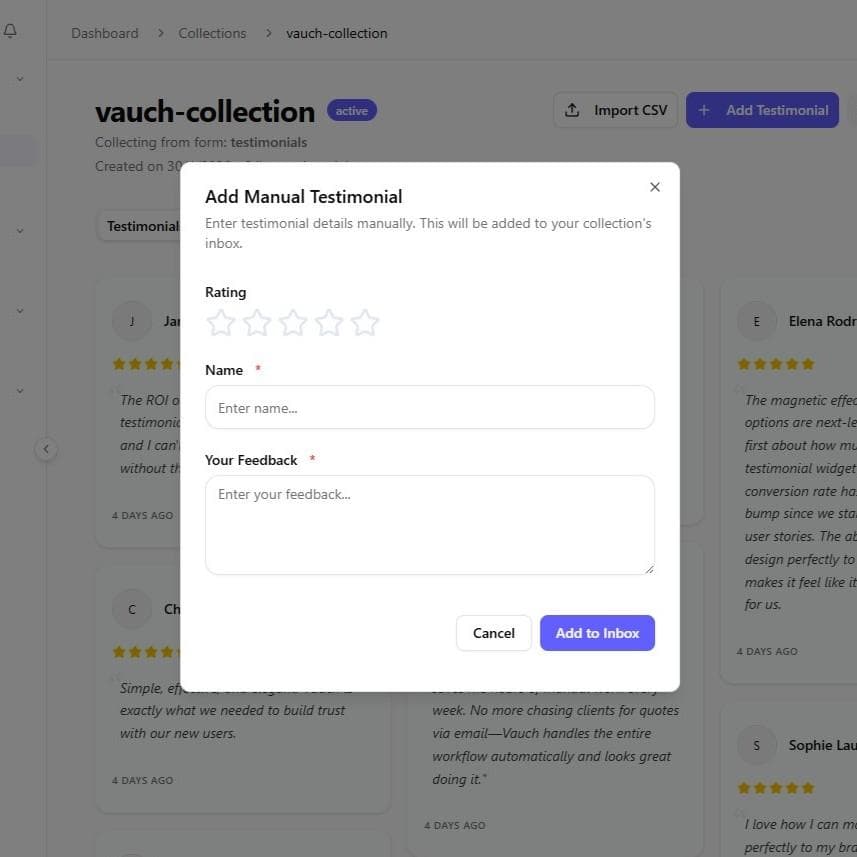Click the 'Enter your feedback' text area

tap(429, 524)
